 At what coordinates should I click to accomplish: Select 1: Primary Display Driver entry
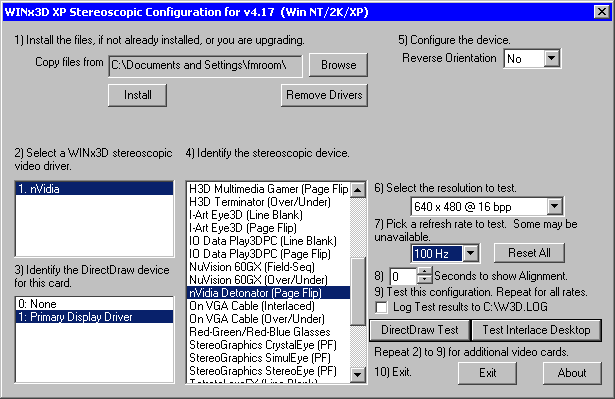pyautogui.click(x=94, y=317)
